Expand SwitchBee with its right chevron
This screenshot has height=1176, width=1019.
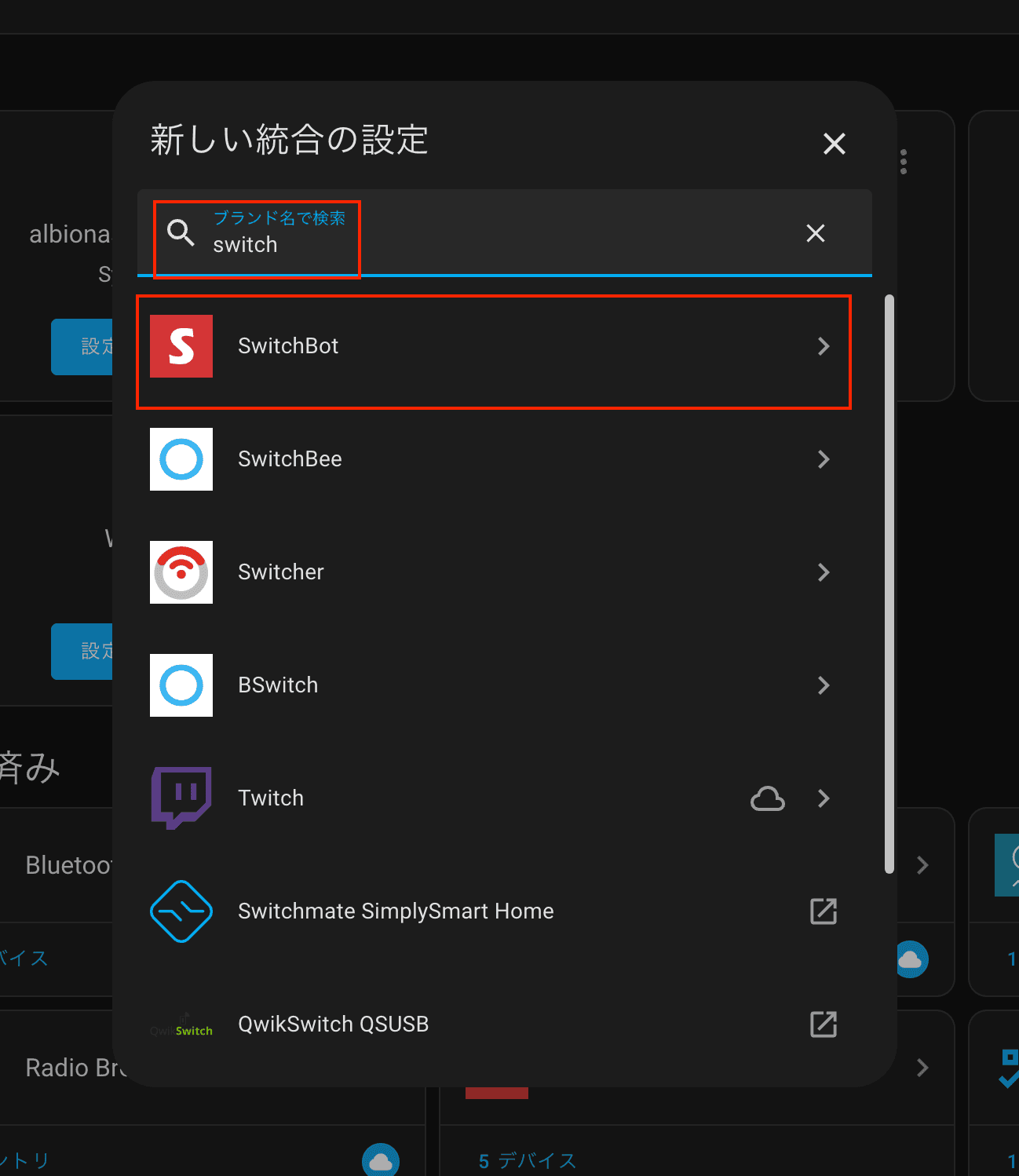tap(823, 459)
